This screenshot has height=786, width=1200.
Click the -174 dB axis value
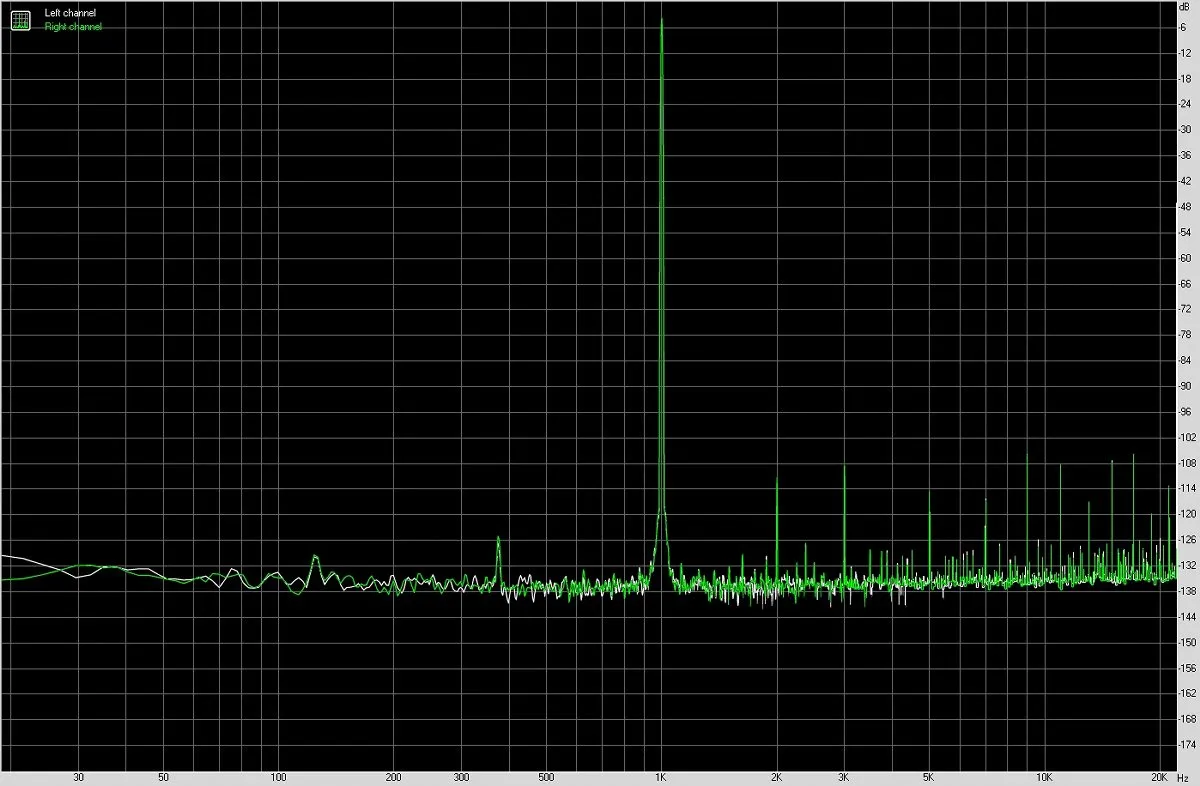point(1188,745)
